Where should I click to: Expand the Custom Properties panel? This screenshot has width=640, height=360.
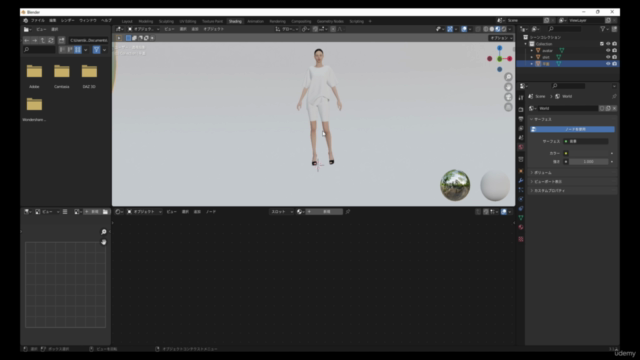[531, 191]
